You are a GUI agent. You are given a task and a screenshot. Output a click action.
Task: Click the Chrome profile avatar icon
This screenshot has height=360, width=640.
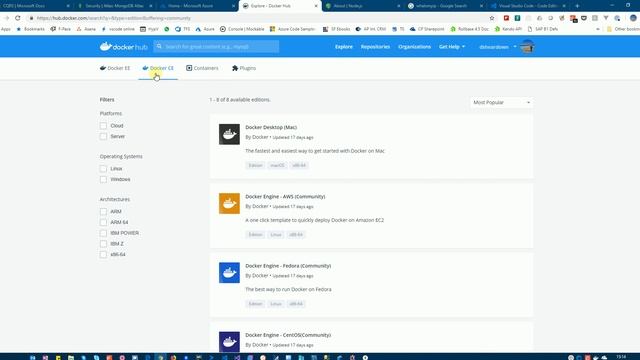tap(633, 18)
